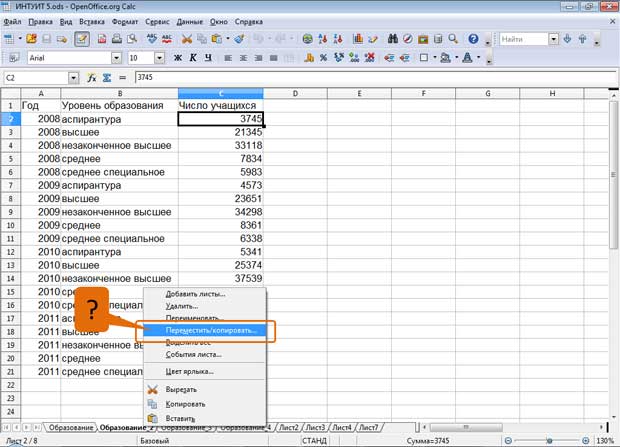The height and width of the screenshot is (447, 620).
Task: Apply percent number format icon
Action: tap(324, 58)
